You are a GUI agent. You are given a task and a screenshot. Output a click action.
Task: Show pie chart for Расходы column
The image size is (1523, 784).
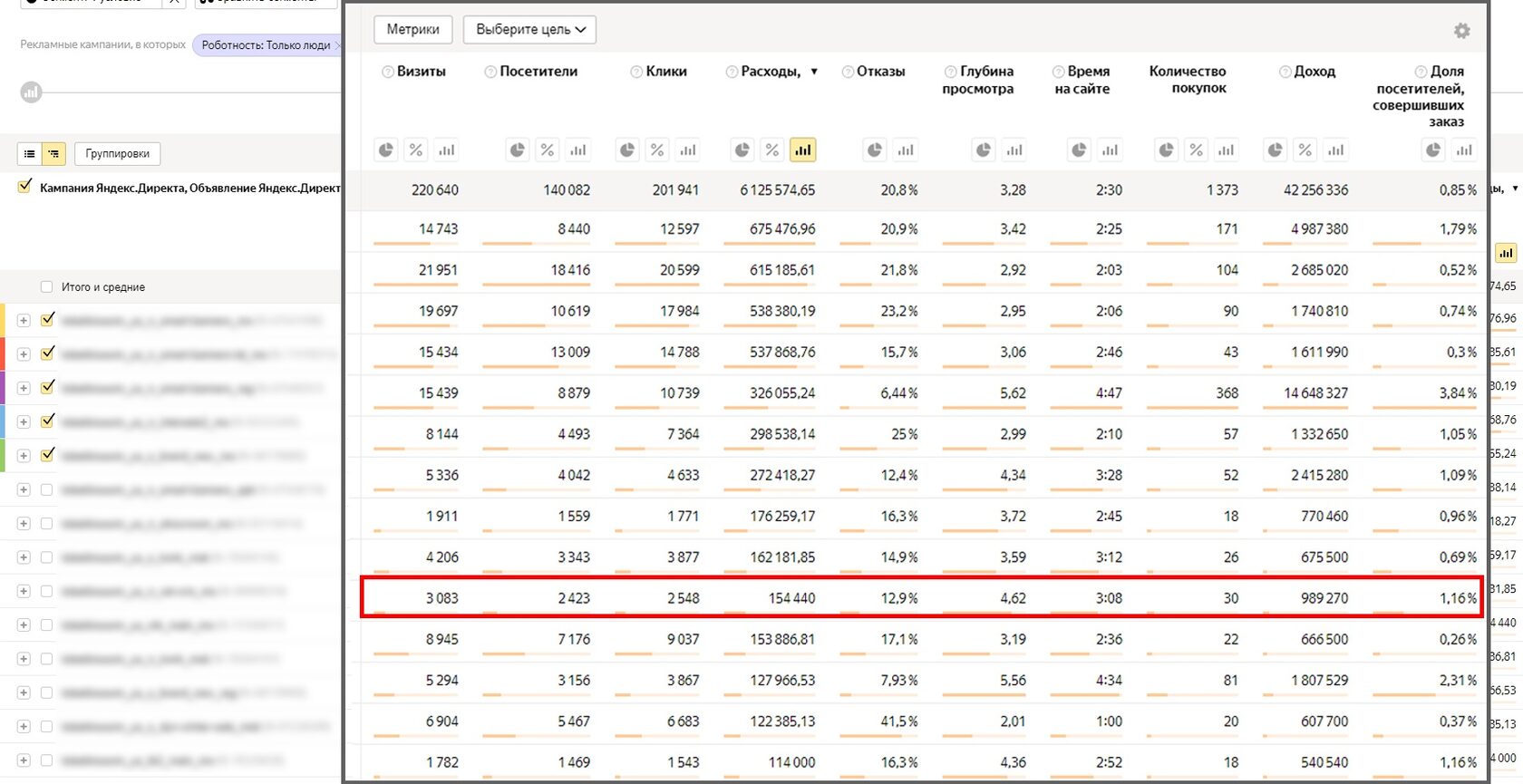point(742,150)
